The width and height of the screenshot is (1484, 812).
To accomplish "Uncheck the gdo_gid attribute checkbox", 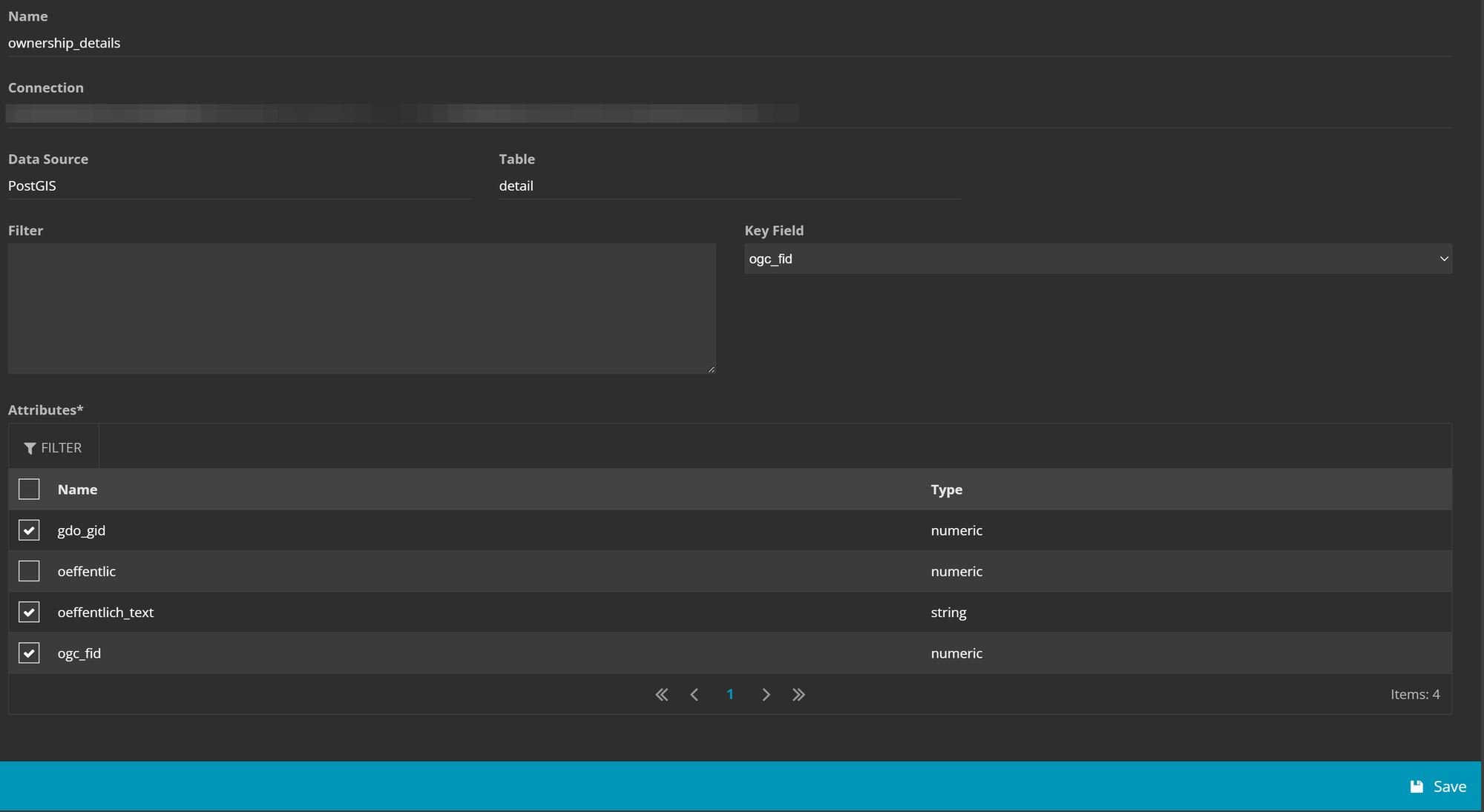I will click(x=29, y=530).
